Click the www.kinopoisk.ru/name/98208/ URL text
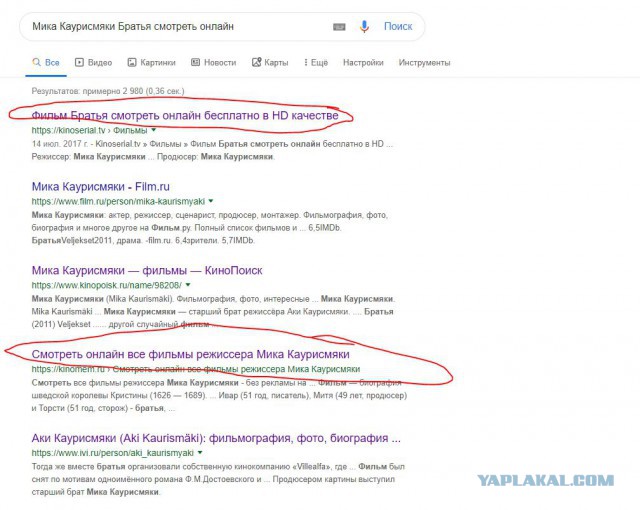Viewport: 640px width, 510px height. [107, 285]
